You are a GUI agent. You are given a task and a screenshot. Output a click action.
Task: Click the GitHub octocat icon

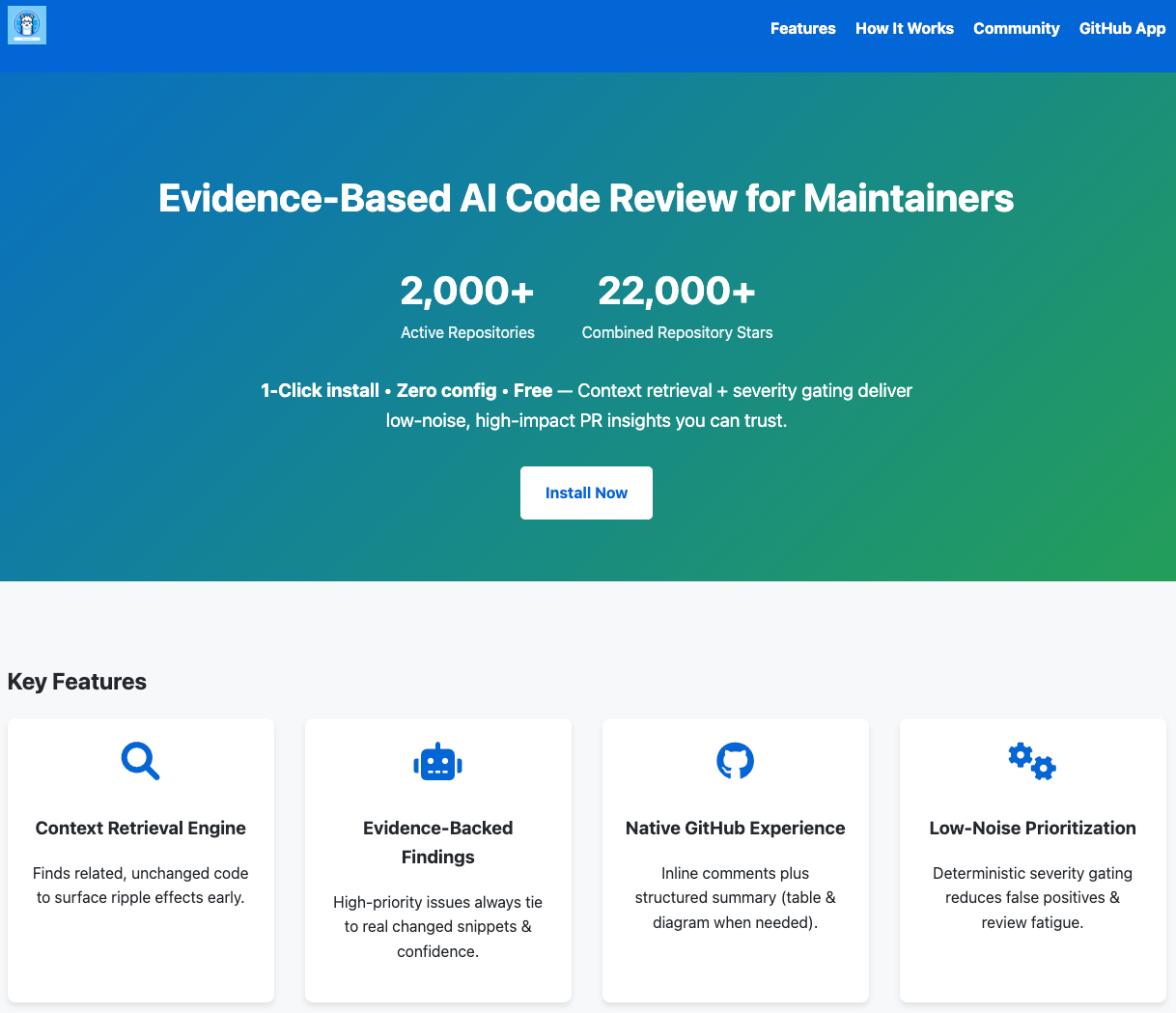coord(735,761)
